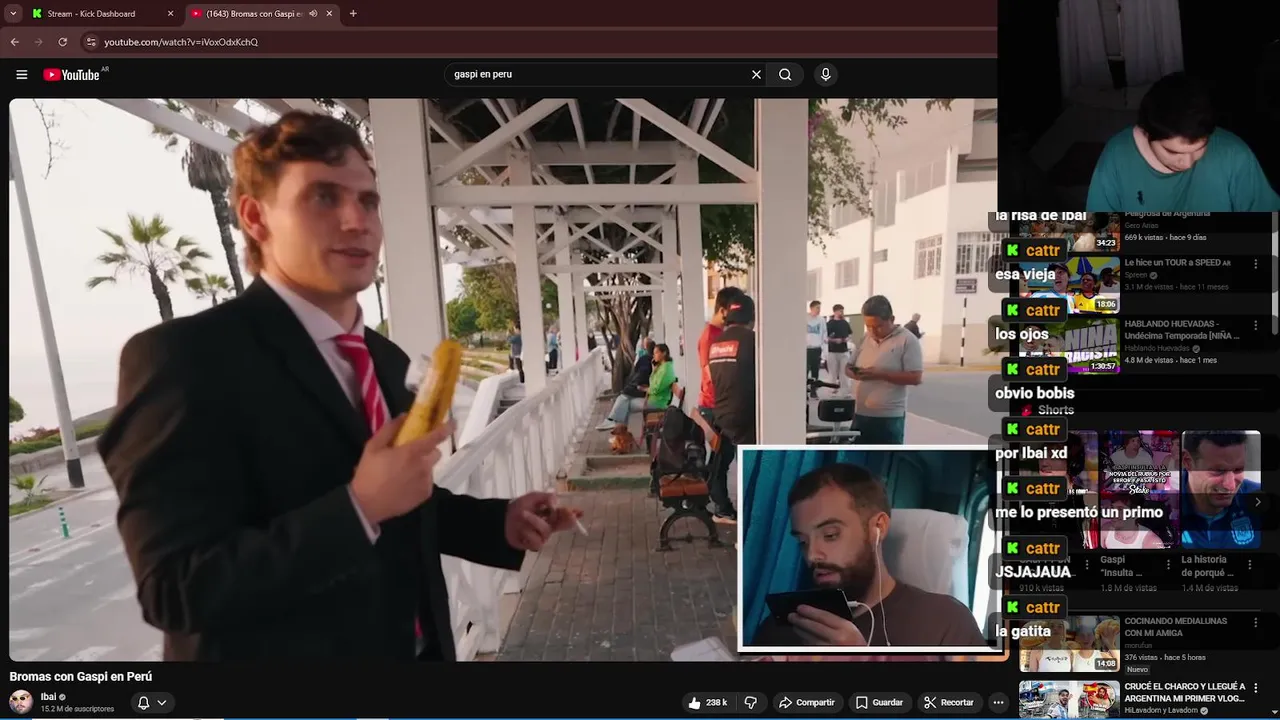Mute the Bromas con Gaspi tab audio
The image size is (1280, 720).
tap(313, 14)
